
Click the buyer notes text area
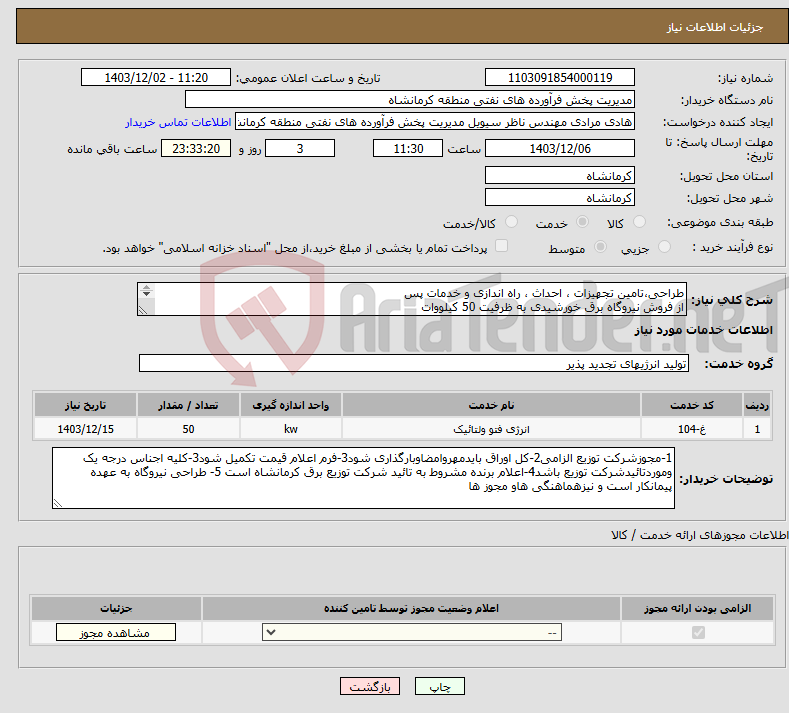tap(363, 478)
